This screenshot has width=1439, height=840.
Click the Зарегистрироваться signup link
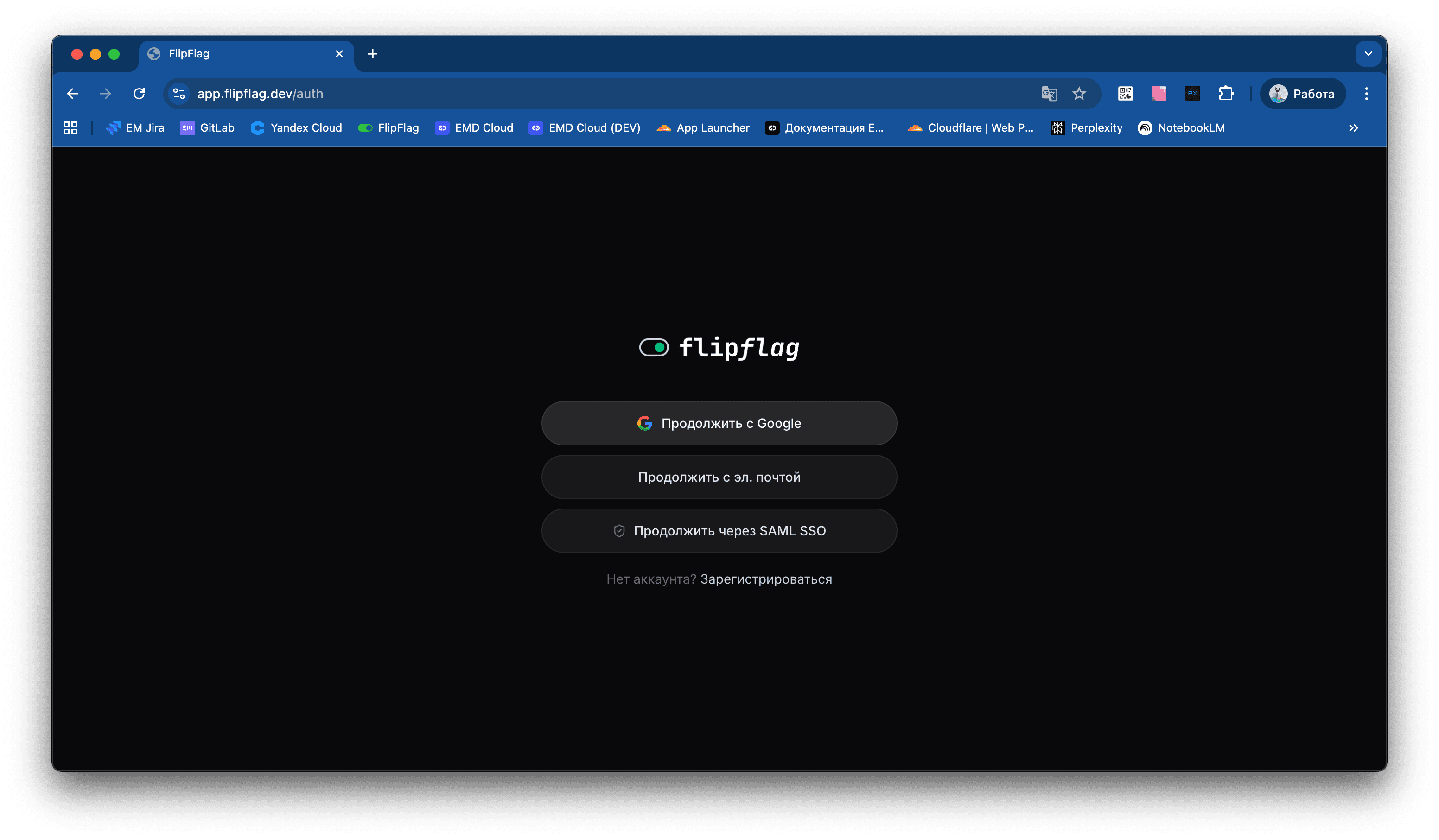(766, 579)
